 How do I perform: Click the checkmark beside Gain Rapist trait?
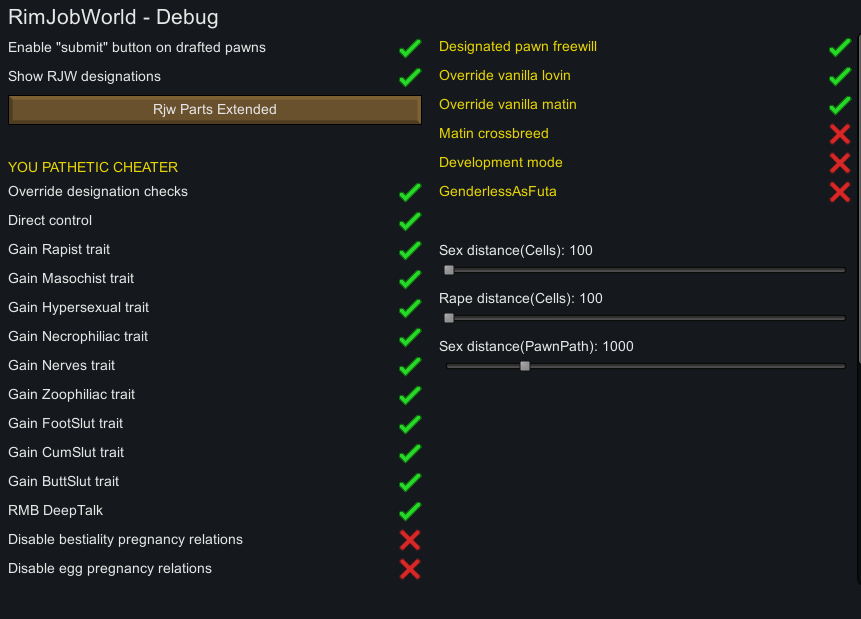pyautogui.click(x=409, y=250)
